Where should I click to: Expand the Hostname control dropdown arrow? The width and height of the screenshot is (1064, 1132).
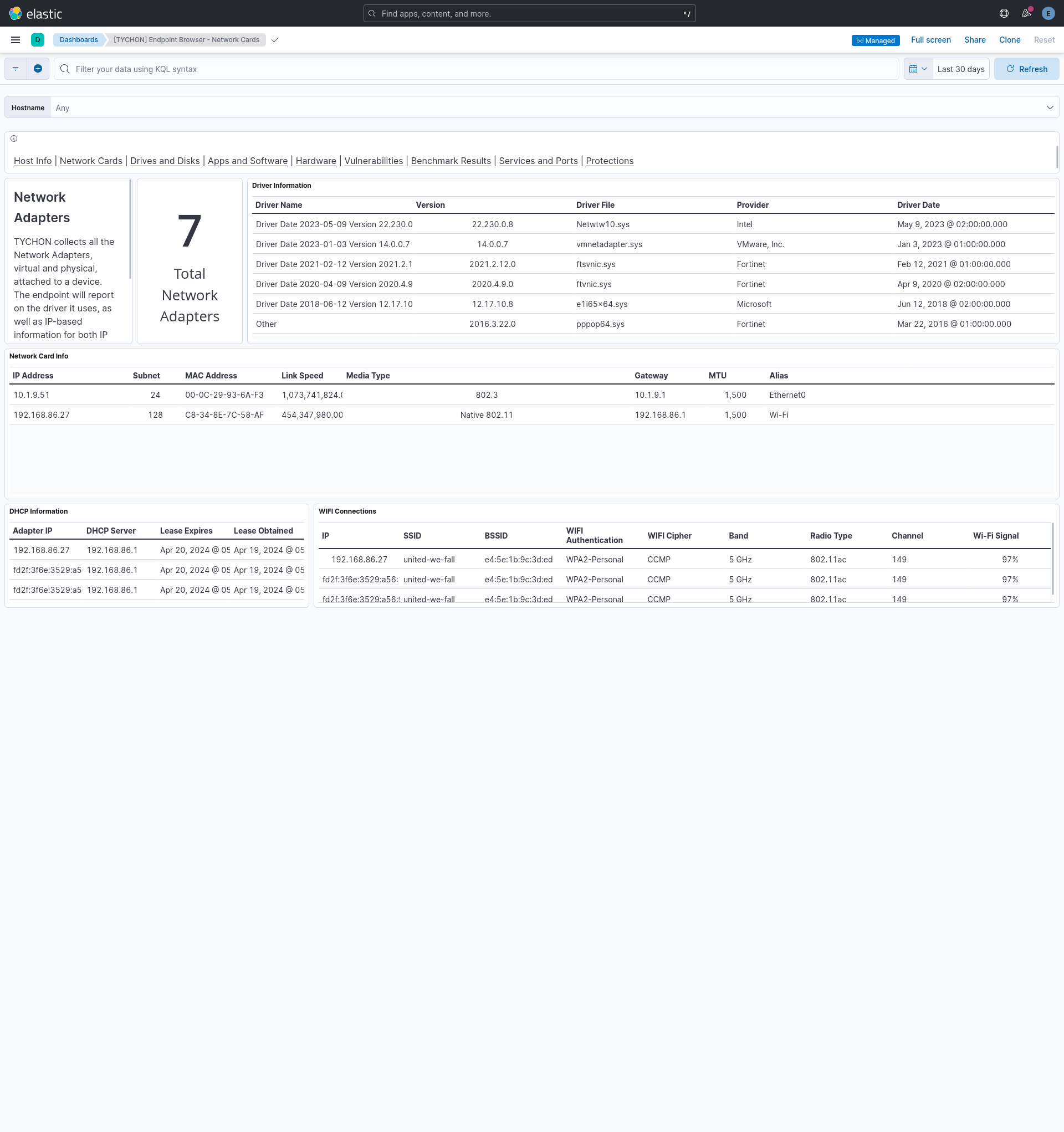(x=1050, y=107)
